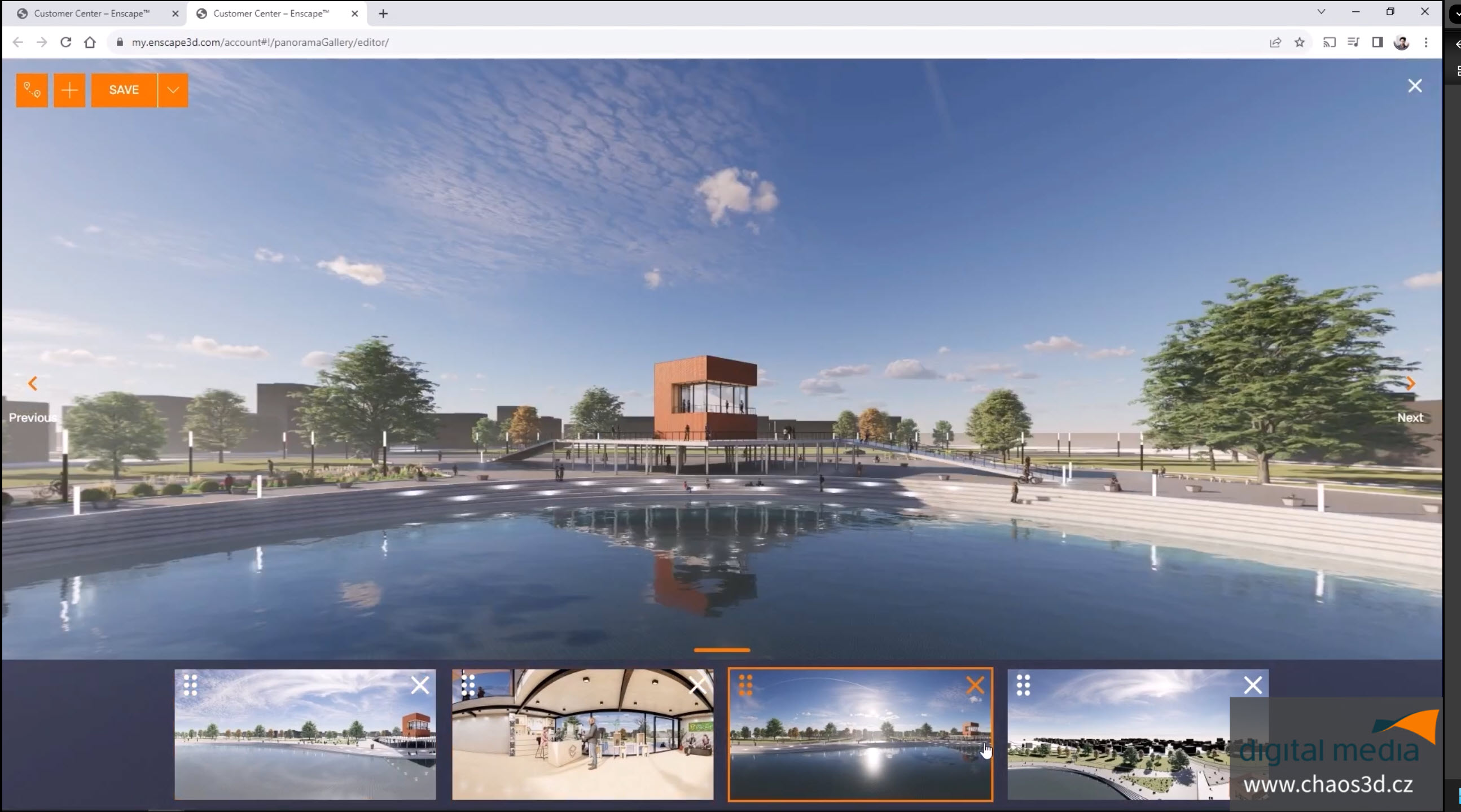Switch to the first Customer Center tab
The image size is (1461, 812).
(x=91, y=14)
